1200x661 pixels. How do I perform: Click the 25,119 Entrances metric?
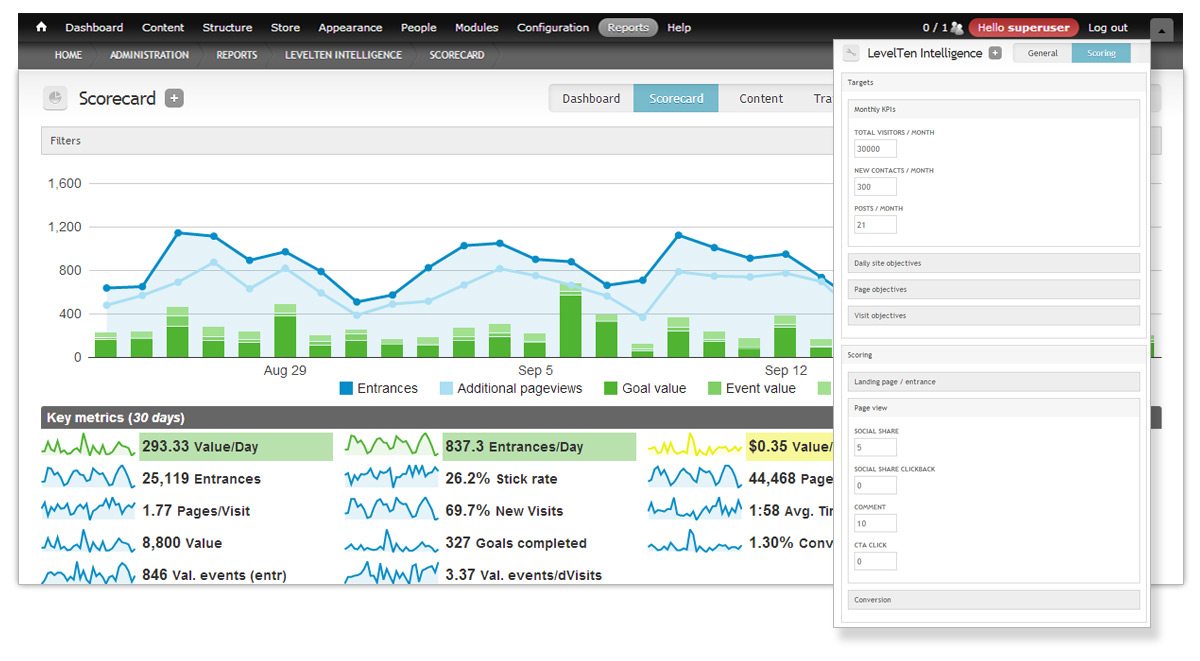[202, 479]
